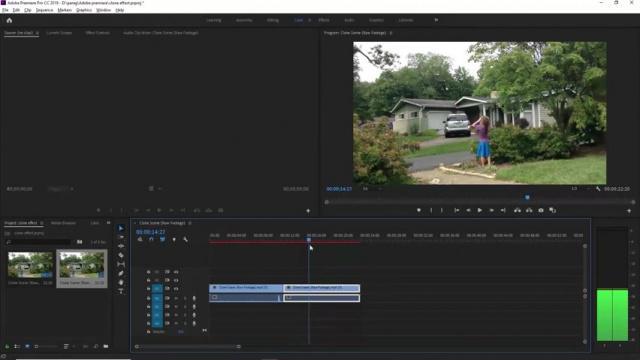Screen dimensions: 640x360
Task: Step forward one frame in Program monitor
Action: click(491, 210)
